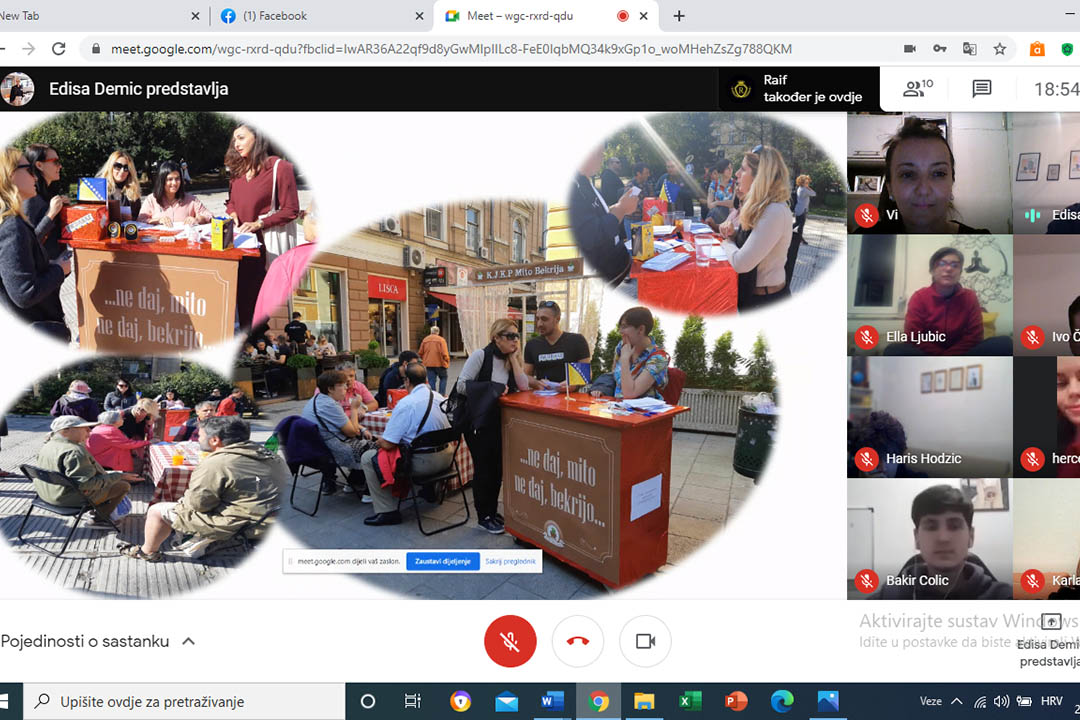Open the orange extension icon
Screen dimensions: 1080x720
tap(1037, 49)
